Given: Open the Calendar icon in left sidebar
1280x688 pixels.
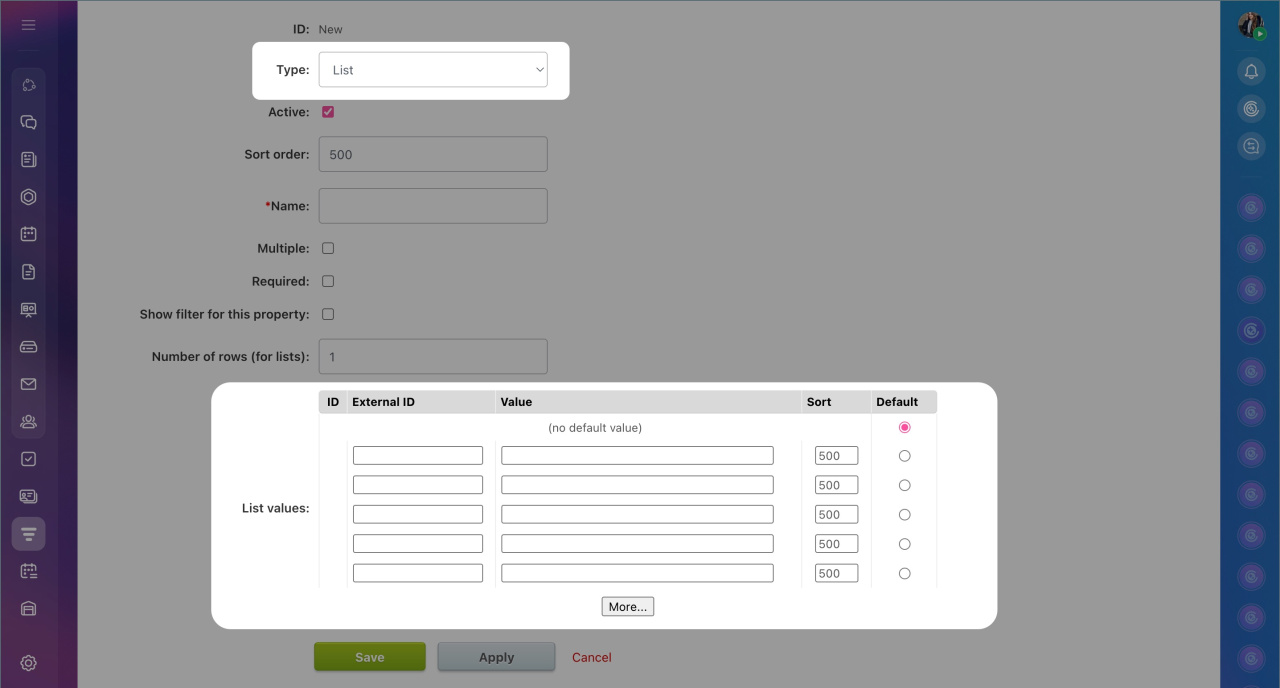Looking at the screenshot, I should 28,234.
